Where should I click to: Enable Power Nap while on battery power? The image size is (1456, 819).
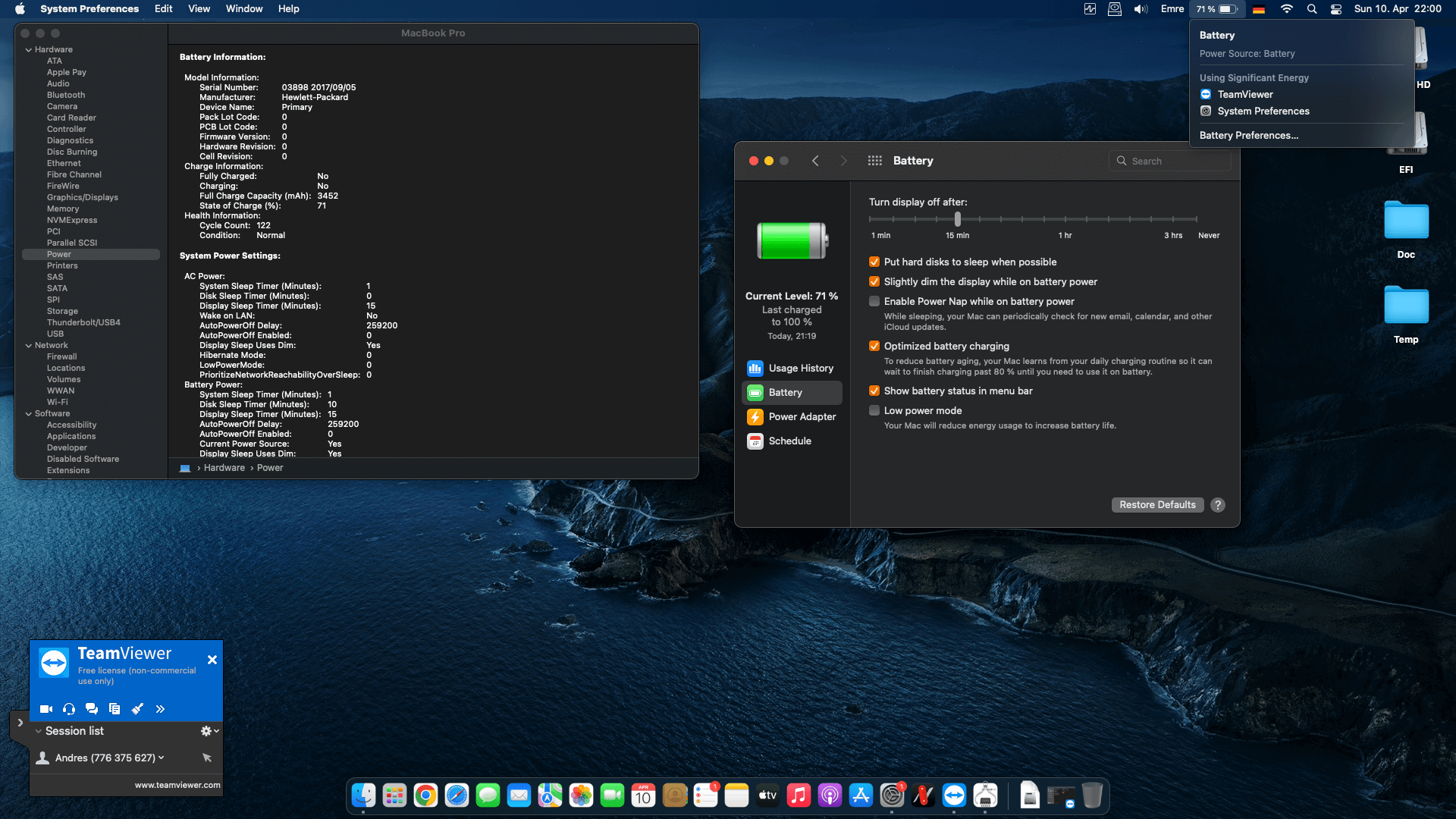(x=874, y=302)
